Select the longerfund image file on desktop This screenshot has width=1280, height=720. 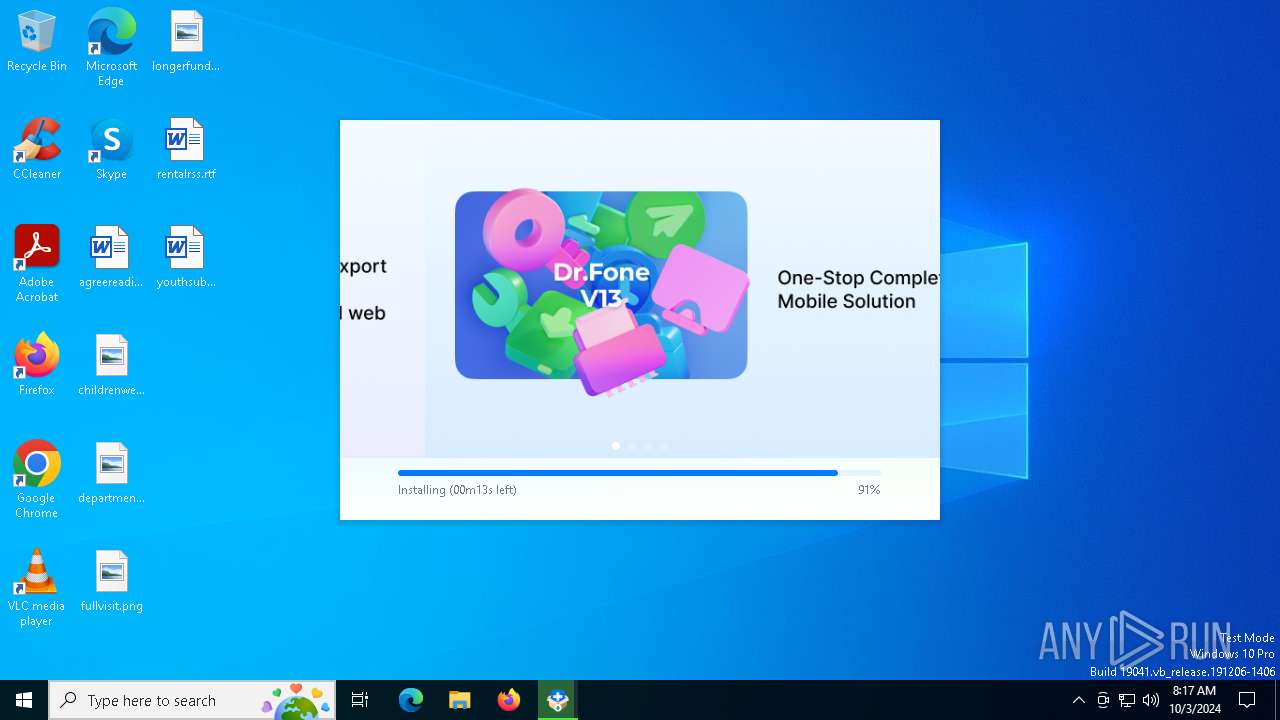pyautogui.click(x=186, y=42)
